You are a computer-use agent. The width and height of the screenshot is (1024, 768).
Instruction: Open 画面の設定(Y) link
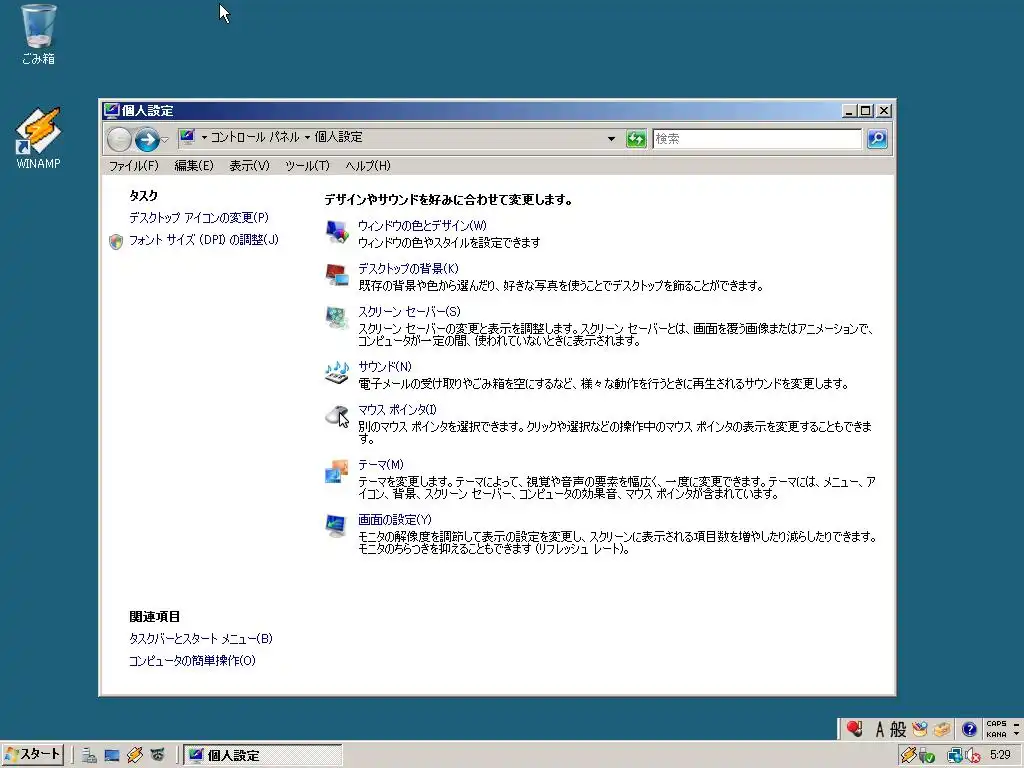coord(394,519)
